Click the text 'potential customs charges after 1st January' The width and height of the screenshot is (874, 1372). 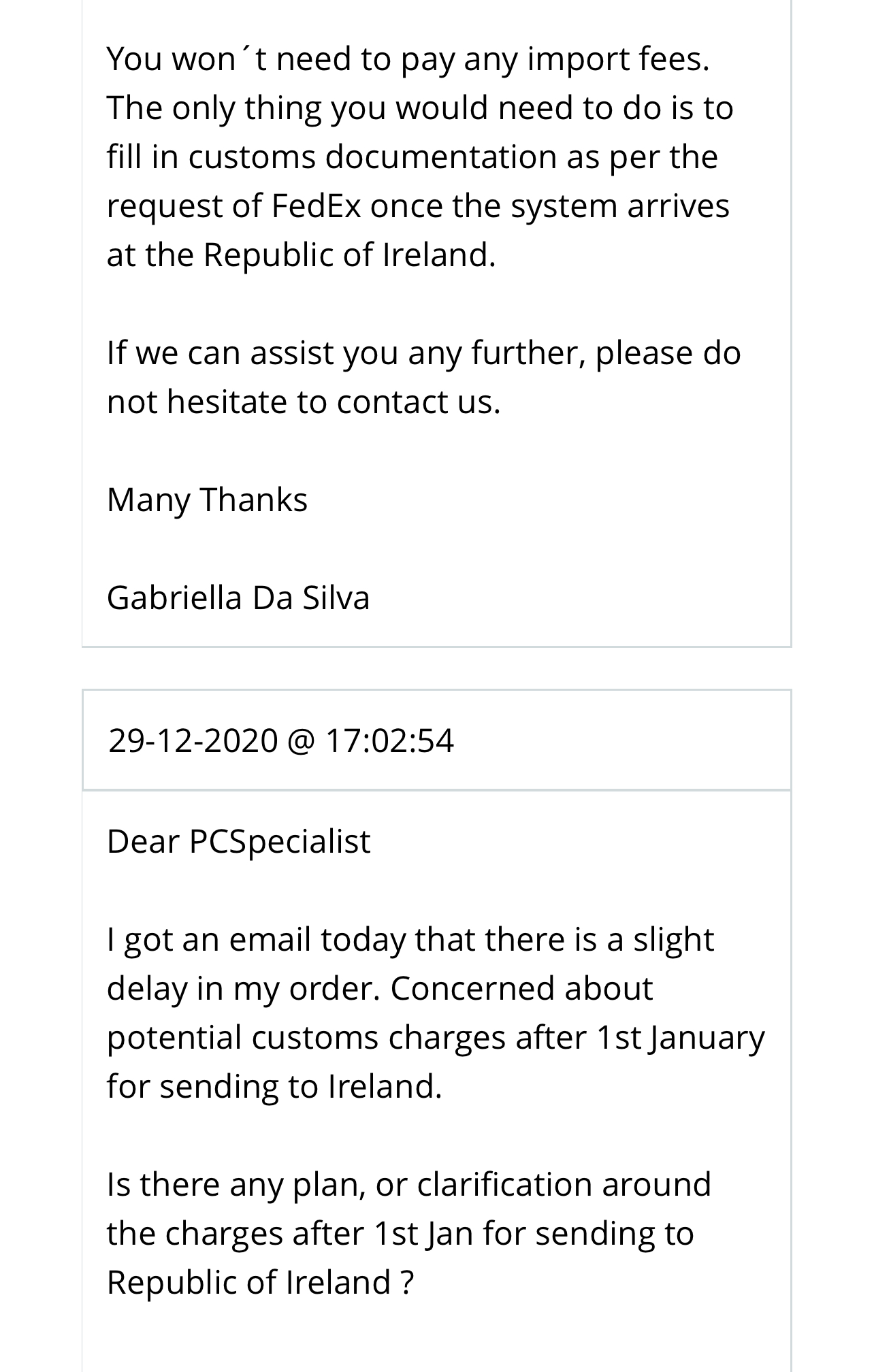click(x=436, y=1038)
